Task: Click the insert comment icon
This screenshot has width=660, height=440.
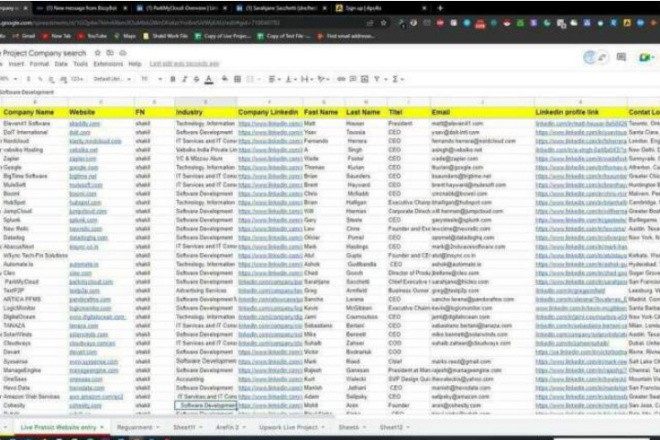Action: 353,79
